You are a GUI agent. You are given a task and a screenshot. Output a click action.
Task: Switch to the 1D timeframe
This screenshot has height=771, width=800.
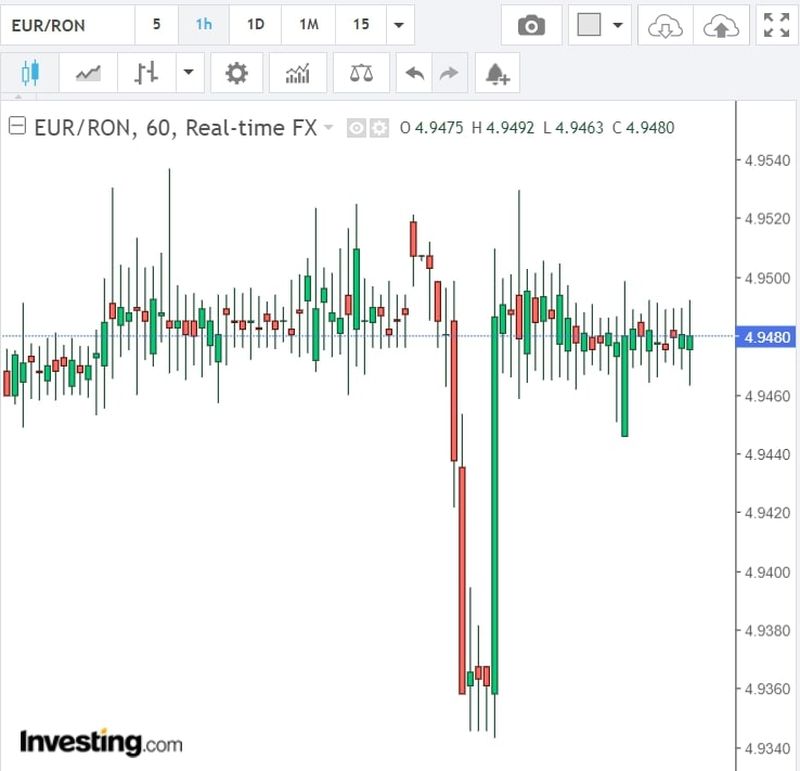point(255,25)
